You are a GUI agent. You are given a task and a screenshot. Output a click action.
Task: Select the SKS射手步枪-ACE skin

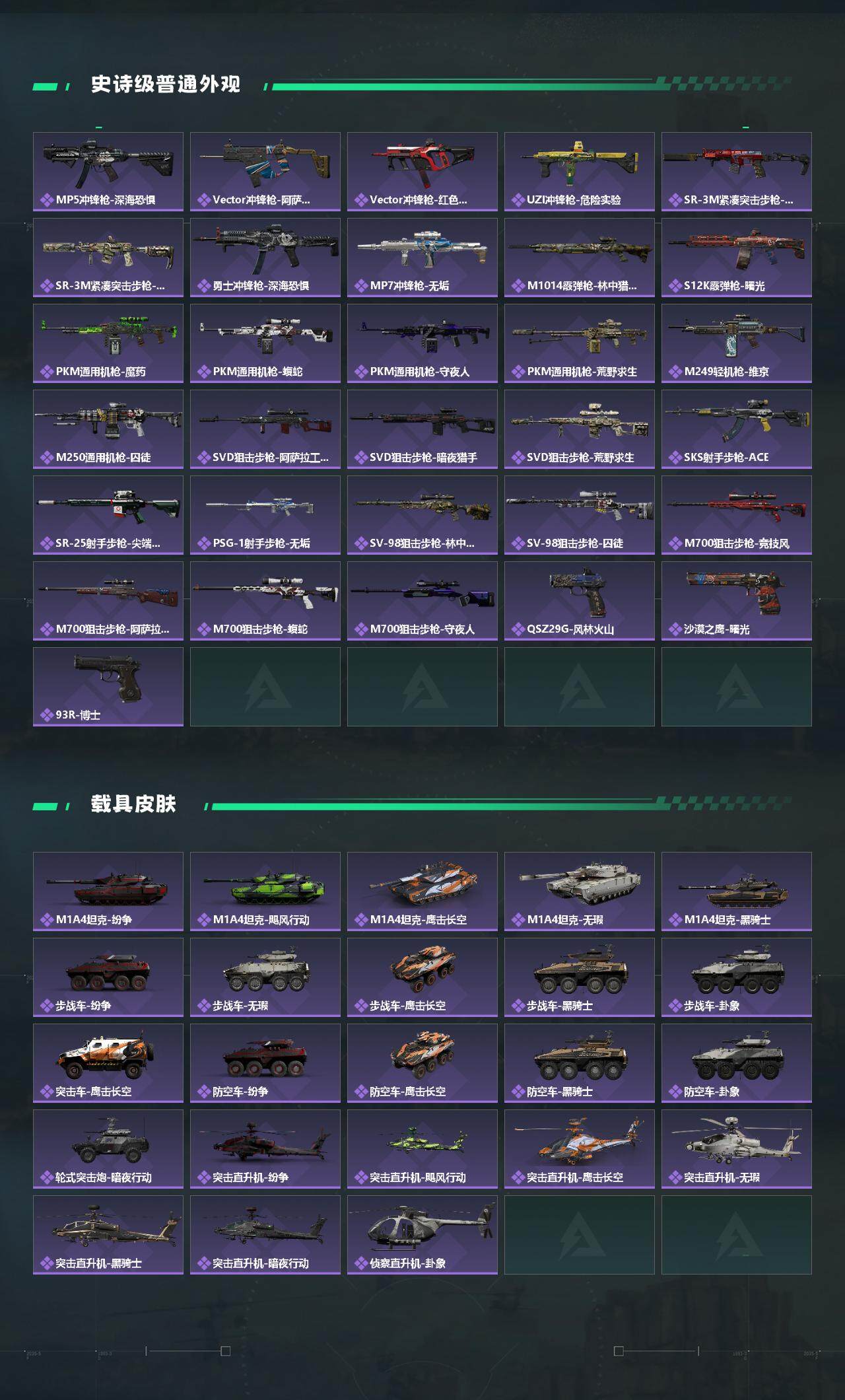click(x=737, y=429)
